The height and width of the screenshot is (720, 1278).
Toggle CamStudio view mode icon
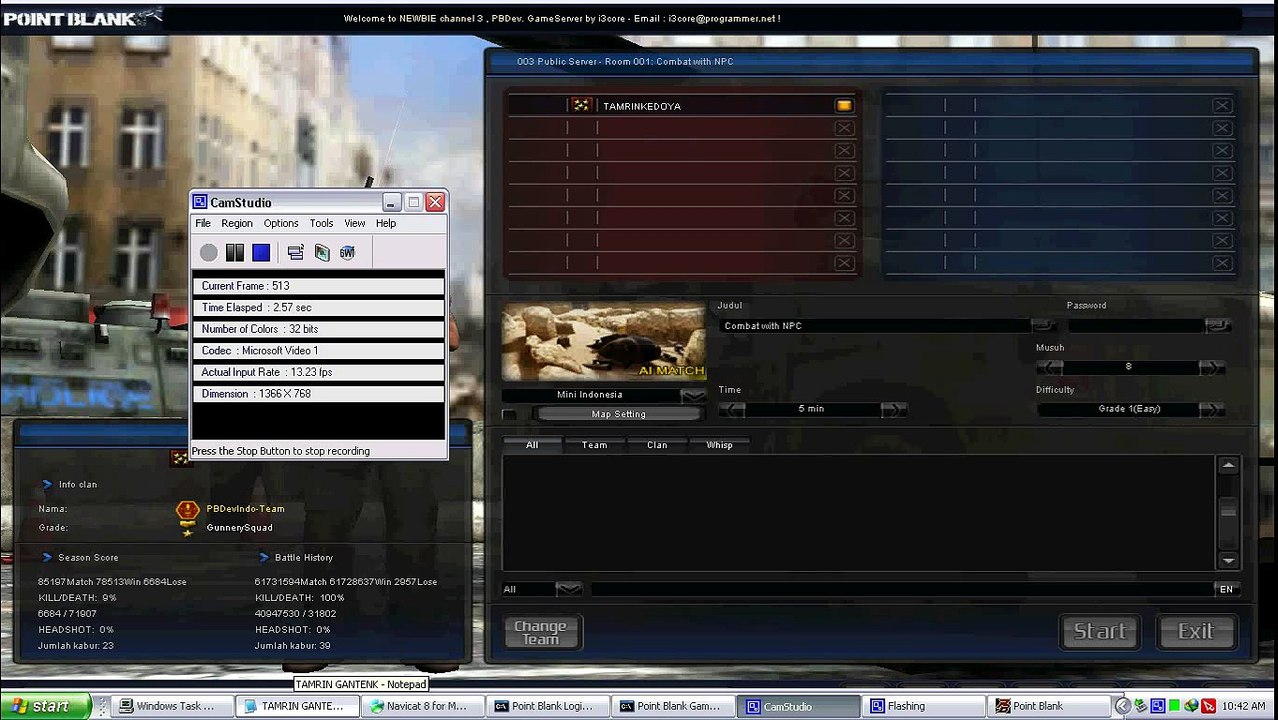point(295,253)
